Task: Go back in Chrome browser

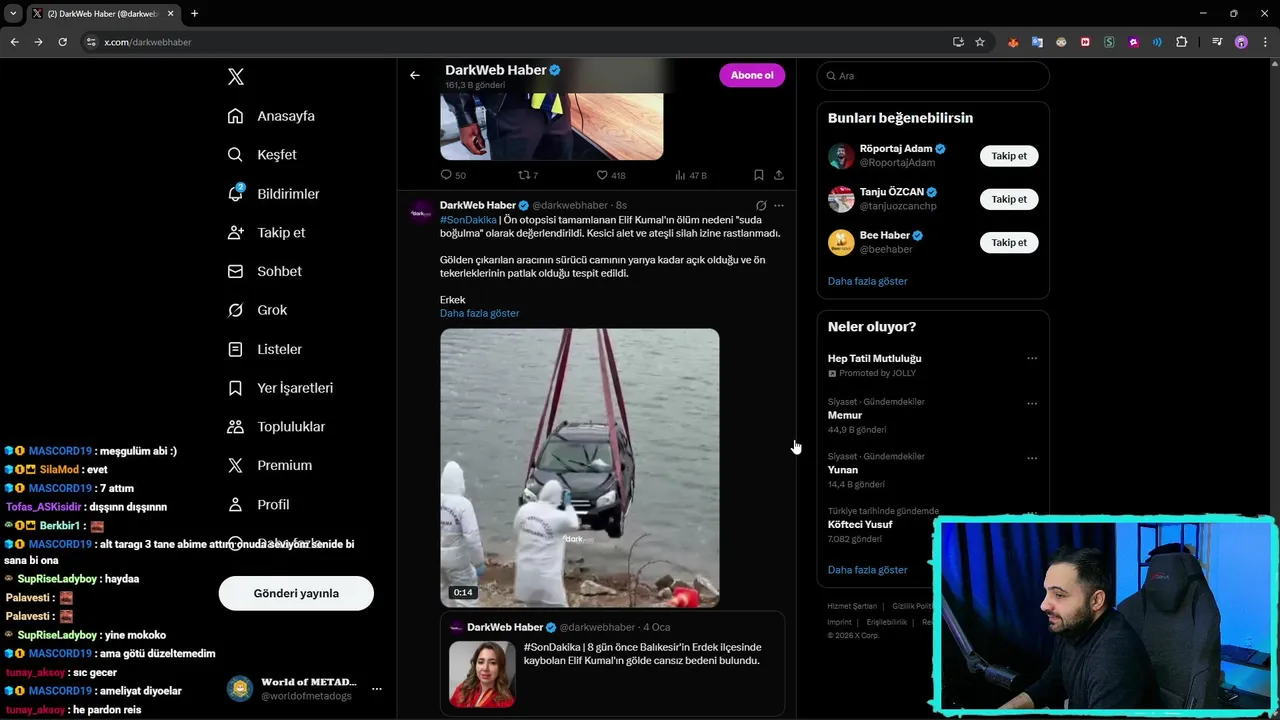Action: point(14,42)
